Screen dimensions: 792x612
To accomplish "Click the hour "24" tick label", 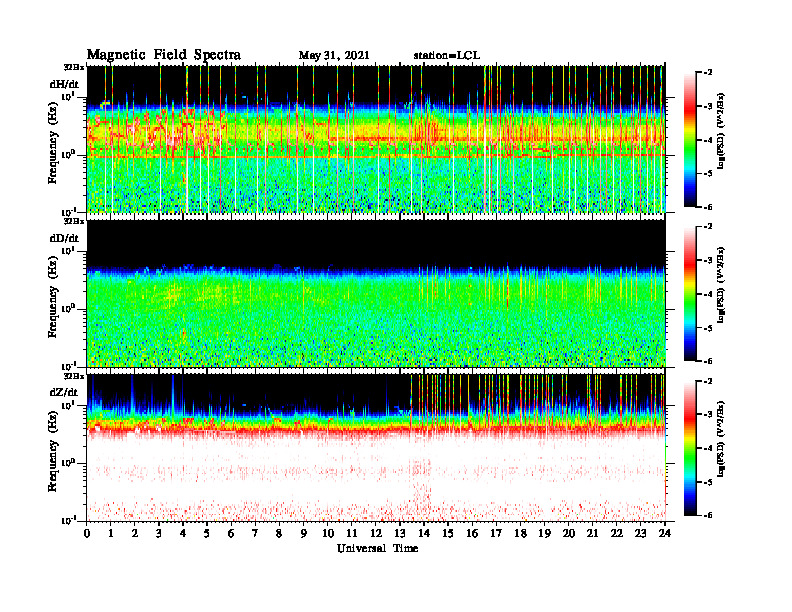I will point(665,533).
